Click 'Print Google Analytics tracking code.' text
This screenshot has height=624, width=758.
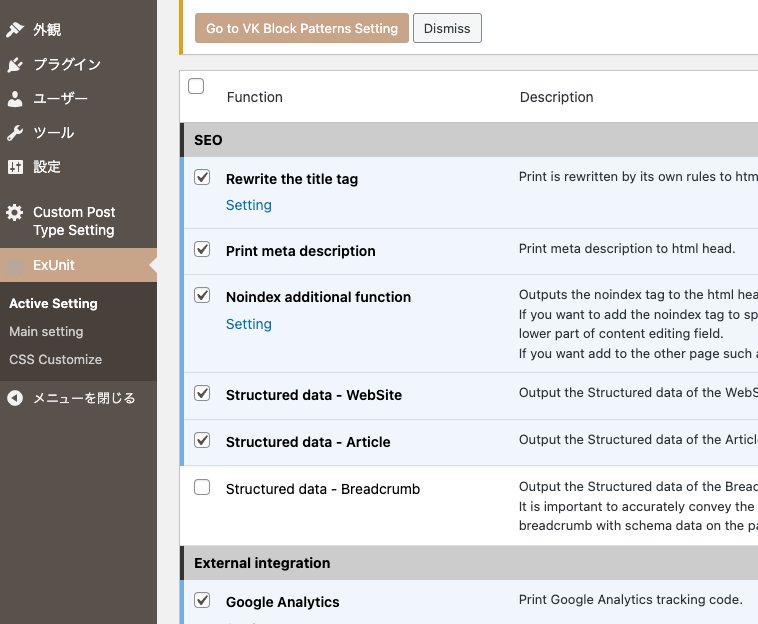pyautogui.click(x=630, y=600)
